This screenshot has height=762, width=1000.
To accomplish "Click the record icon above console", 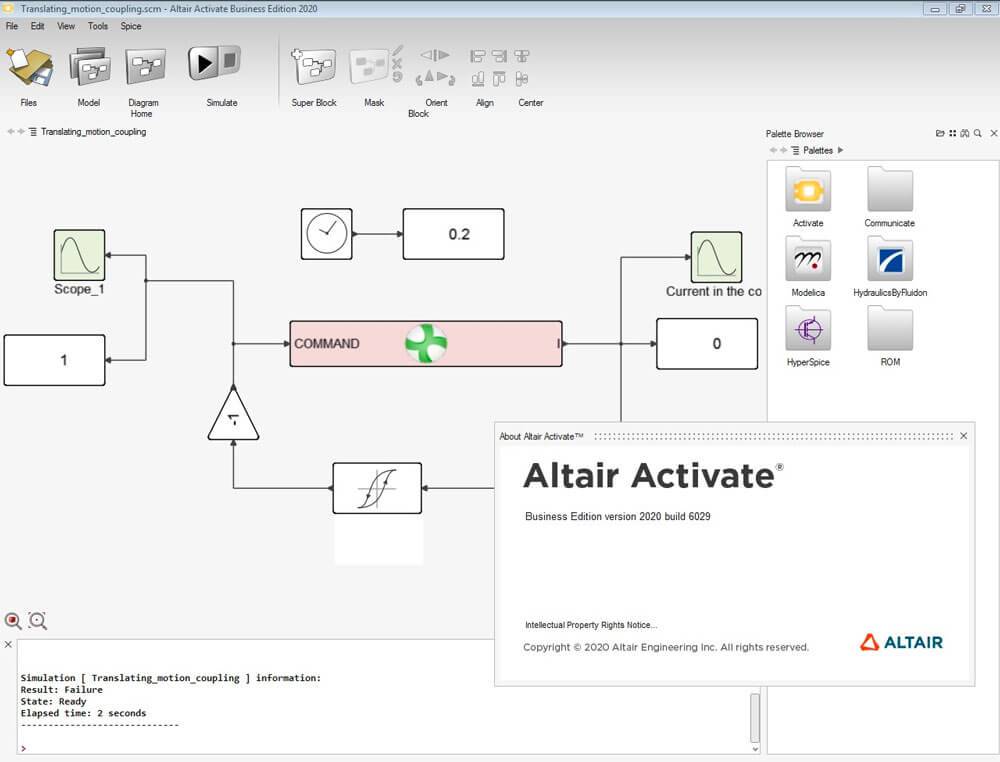I will (x=13, y=621).
